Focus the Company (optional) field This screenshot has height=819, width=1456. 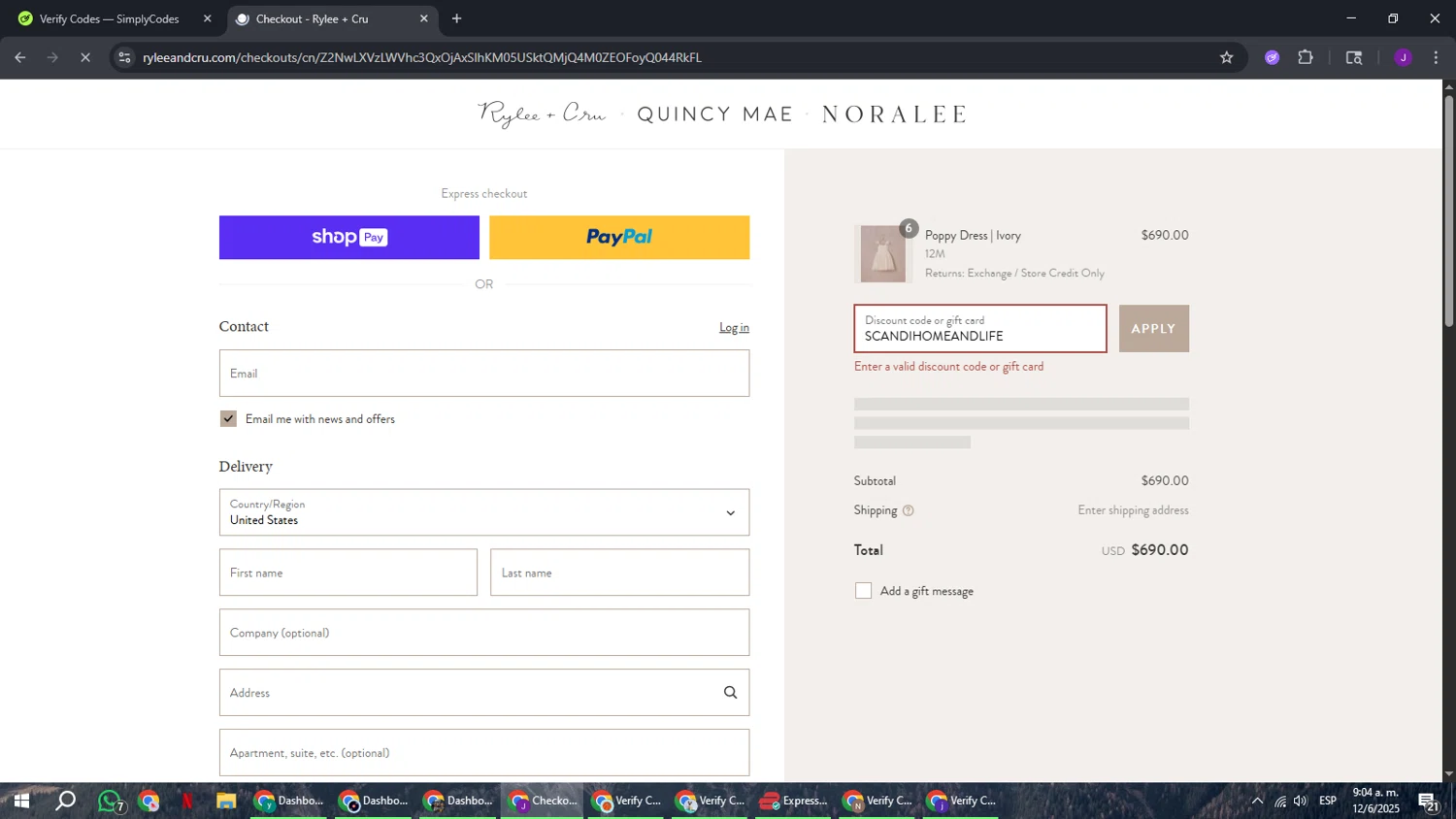click(x=484, y=633)
